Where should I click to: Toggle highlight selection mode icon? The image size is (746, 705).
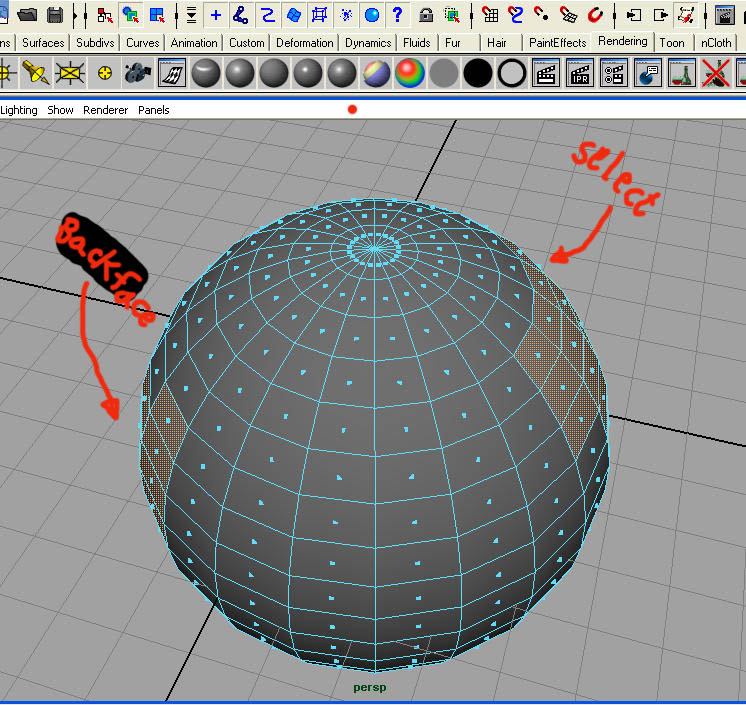tap(452, 15)
